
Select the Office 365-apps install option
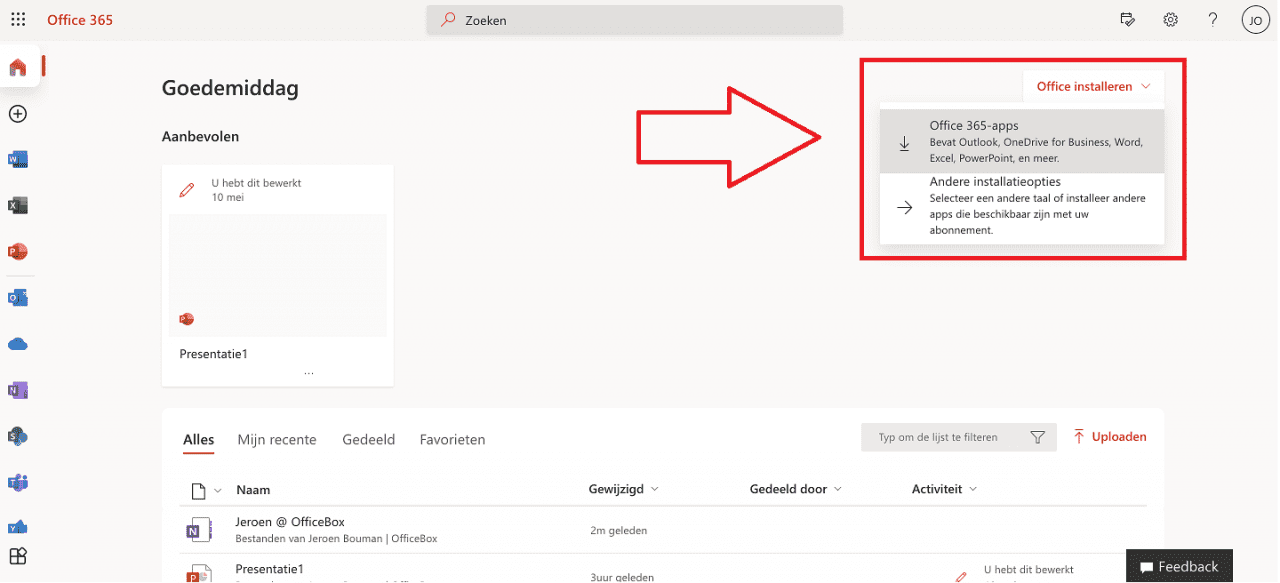(1022, 142)
